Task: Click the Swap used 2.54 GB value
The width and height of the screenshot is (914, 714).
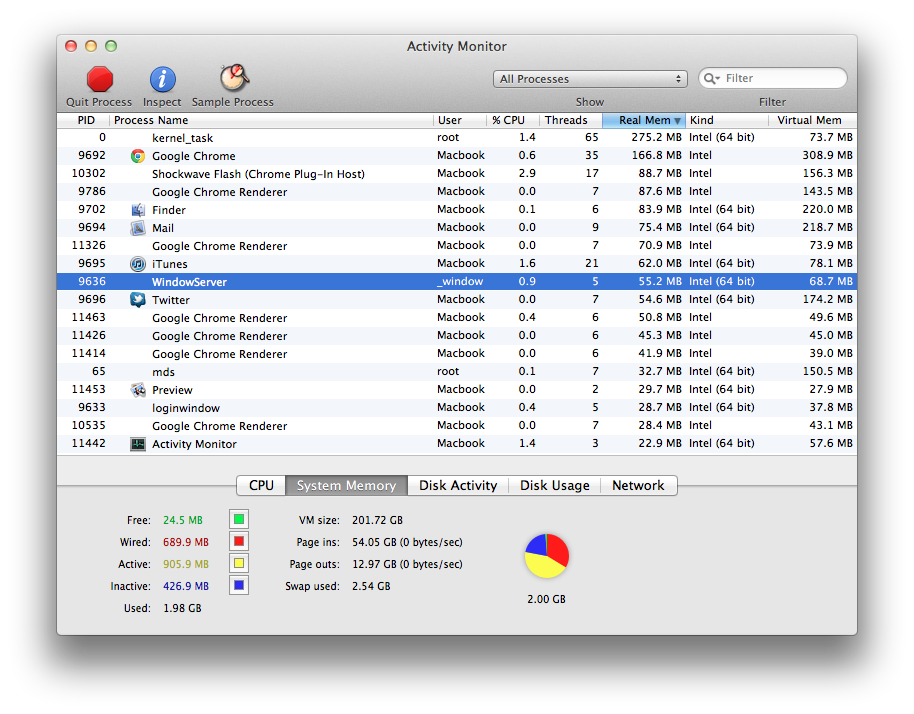Action: click(371, 586)
